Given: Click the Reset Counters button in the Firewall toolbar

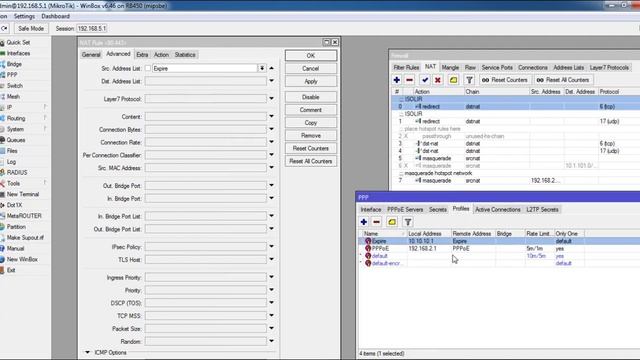Looking at the screenshot, I should coord(505,80).
